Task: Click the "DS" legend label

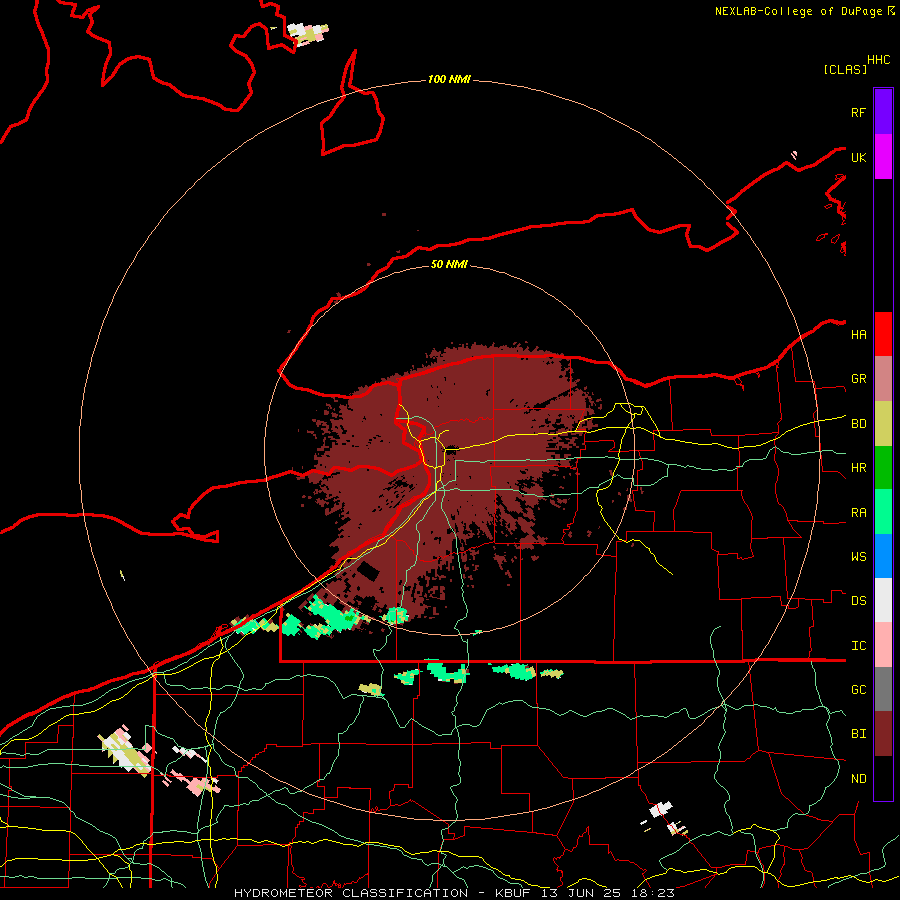Action: pyautogui.click(x=858, y=601)
